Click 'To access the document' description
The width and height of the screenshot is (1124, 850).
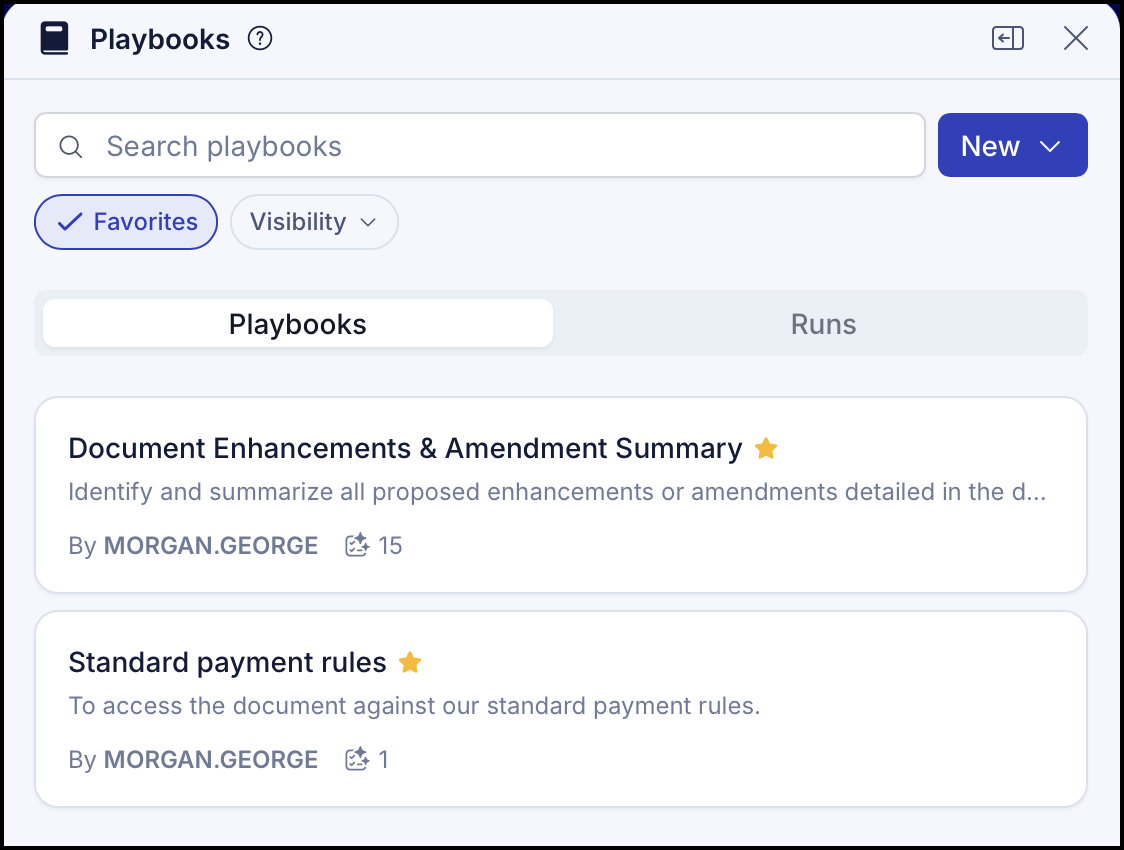coord(414,706)
